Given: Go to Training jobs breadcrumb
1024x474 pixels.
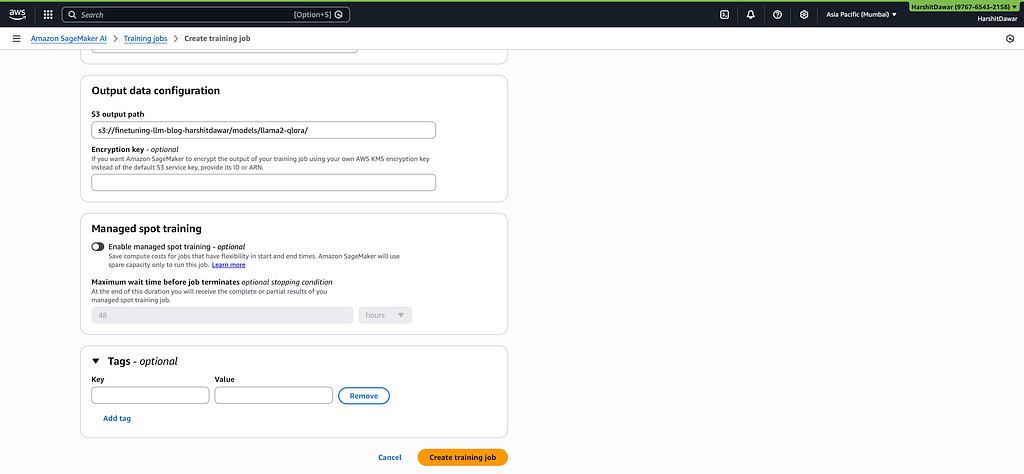Looking at the screenshot, I should tap(146, 39).
